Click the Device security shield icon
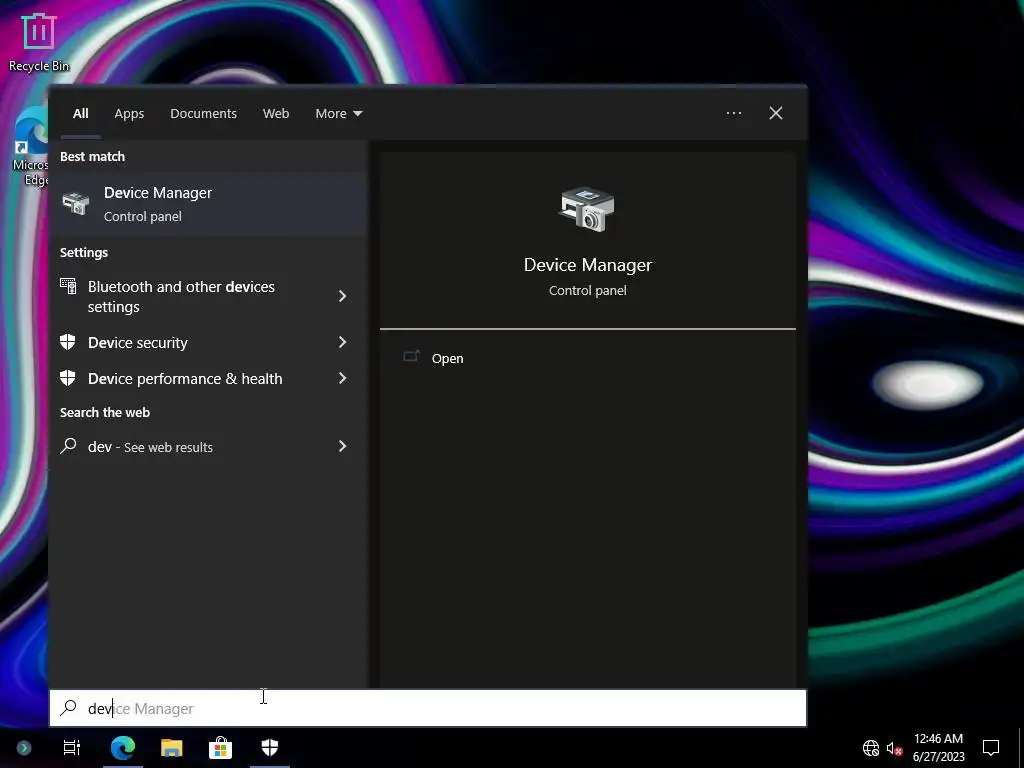The width and height of the screenshot is (1024, 768). pos(68,342)
